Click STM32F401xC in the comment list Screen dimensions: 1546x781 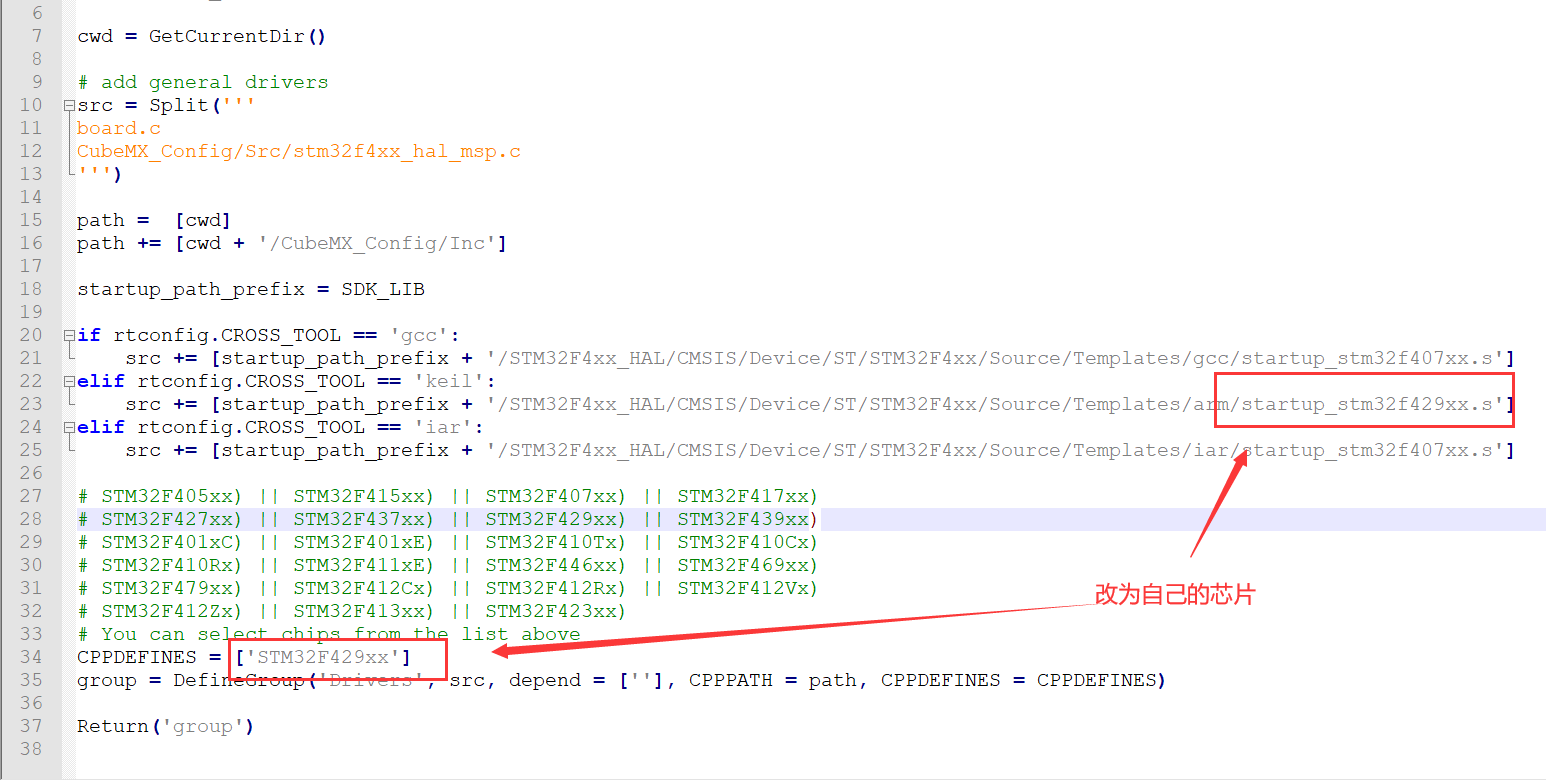click(x=167, y=542)
